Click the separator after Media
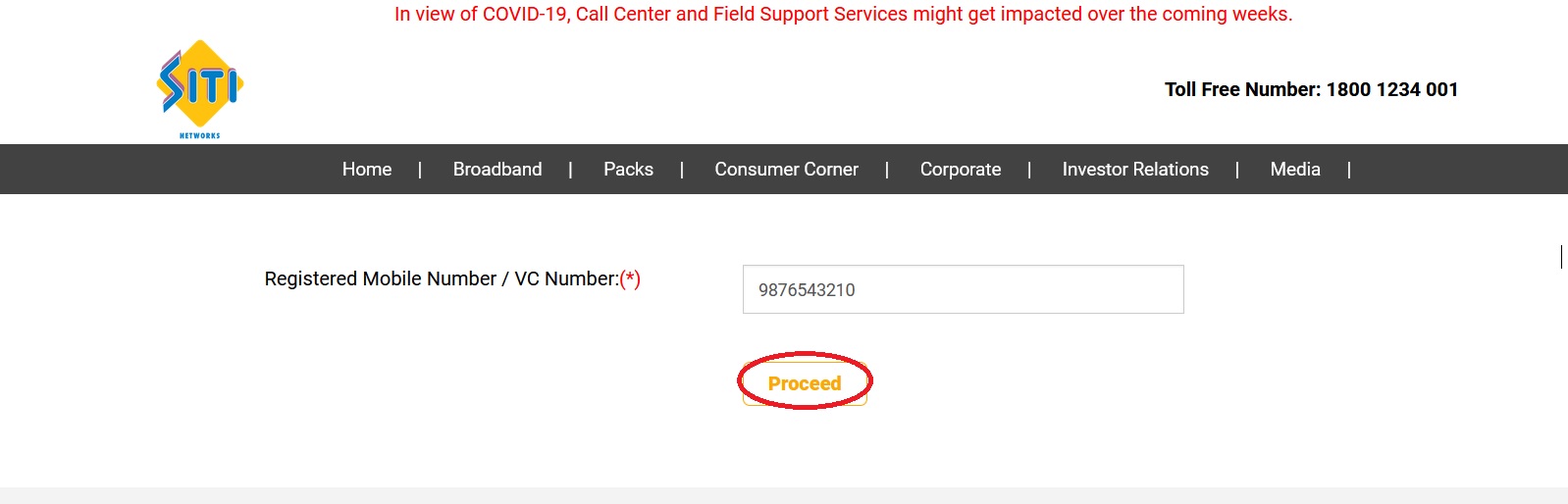 pyautogui.click(x=1349, y=170)
